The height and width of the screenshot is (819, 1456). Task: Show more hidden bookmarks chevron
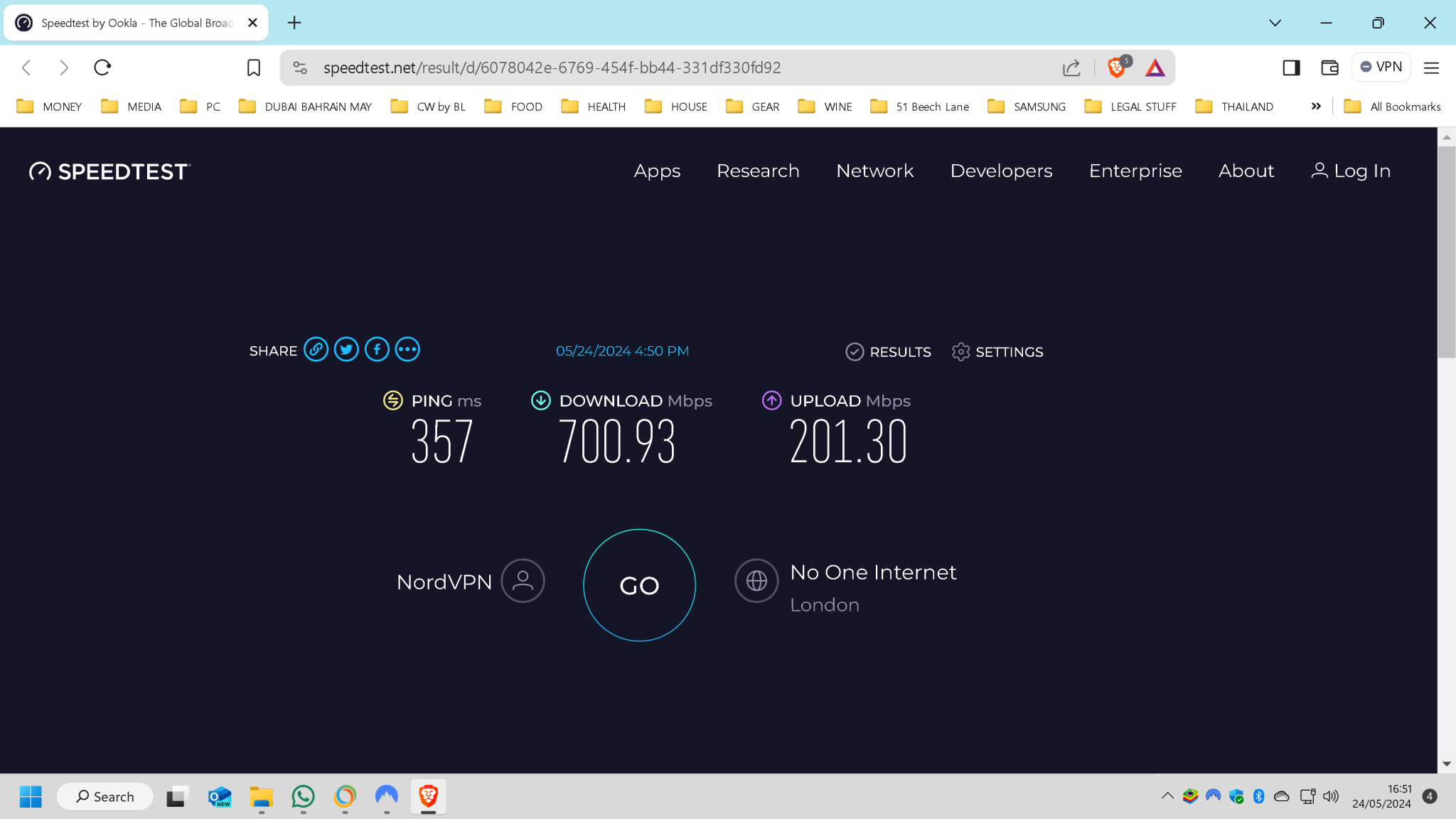[1316, 106]
